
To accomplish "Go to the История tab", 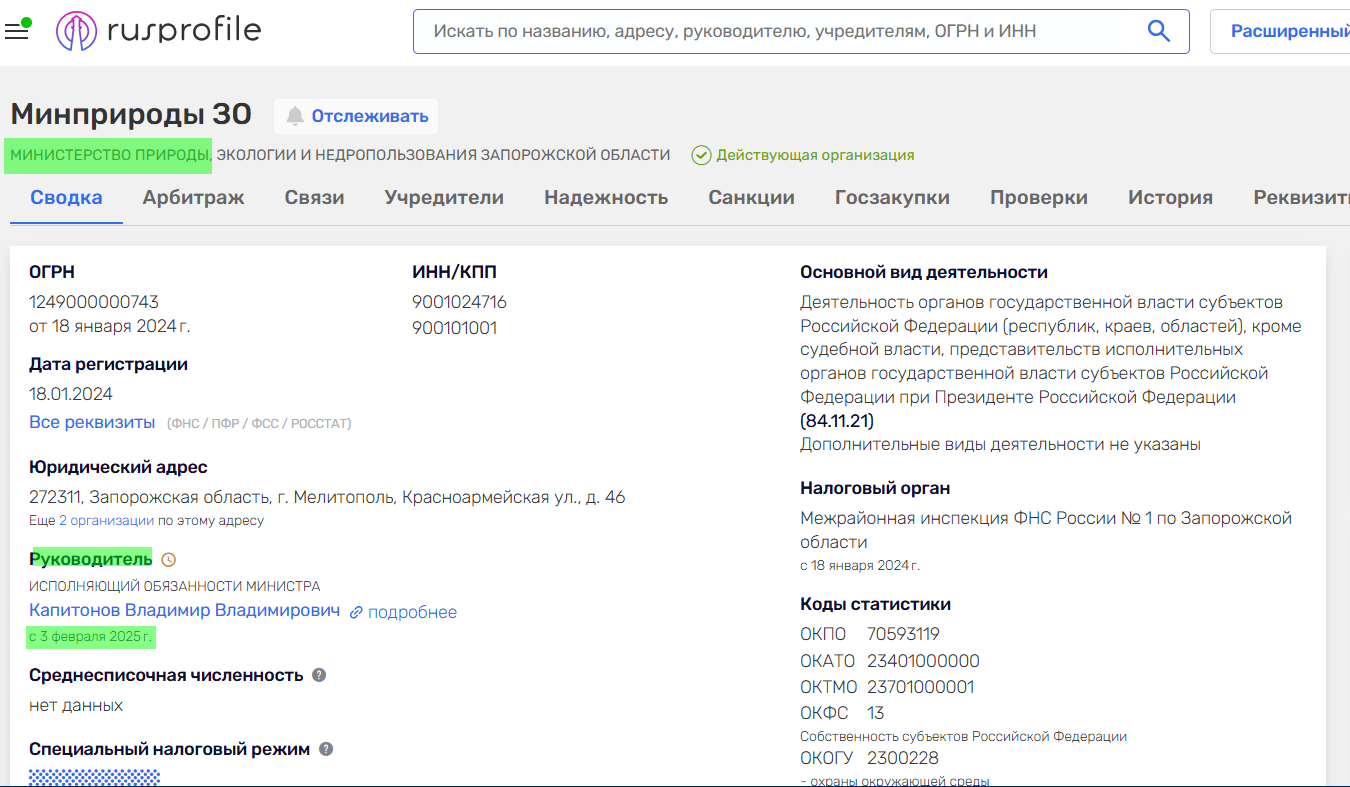I will pos(1170,197).
